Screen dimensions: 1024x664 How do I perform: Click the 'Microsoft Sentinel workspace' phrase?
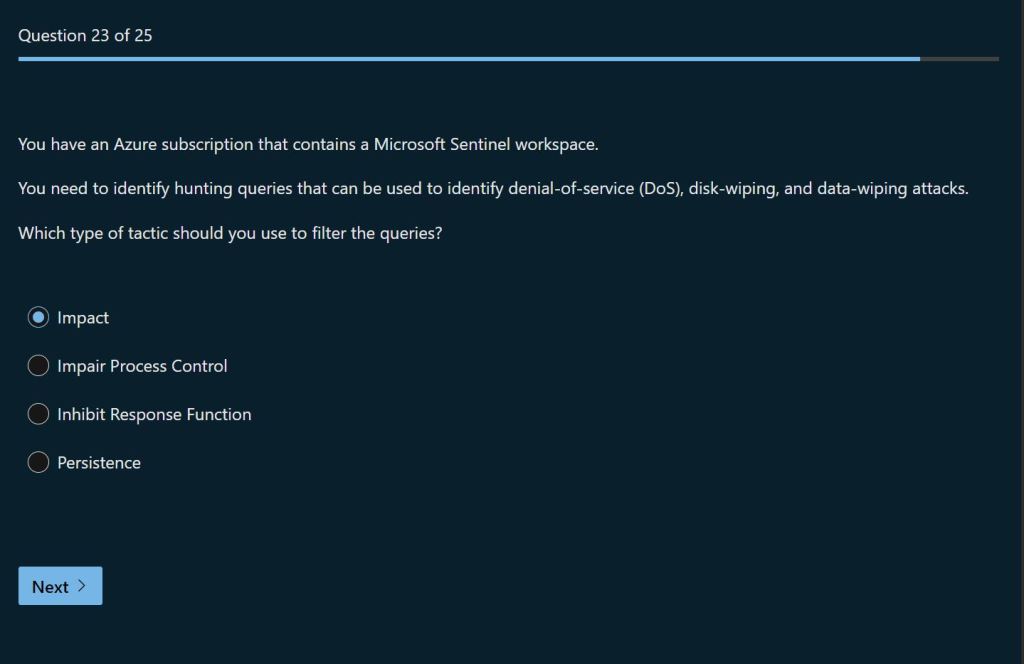pyautogui.click(x=486, y=144)
